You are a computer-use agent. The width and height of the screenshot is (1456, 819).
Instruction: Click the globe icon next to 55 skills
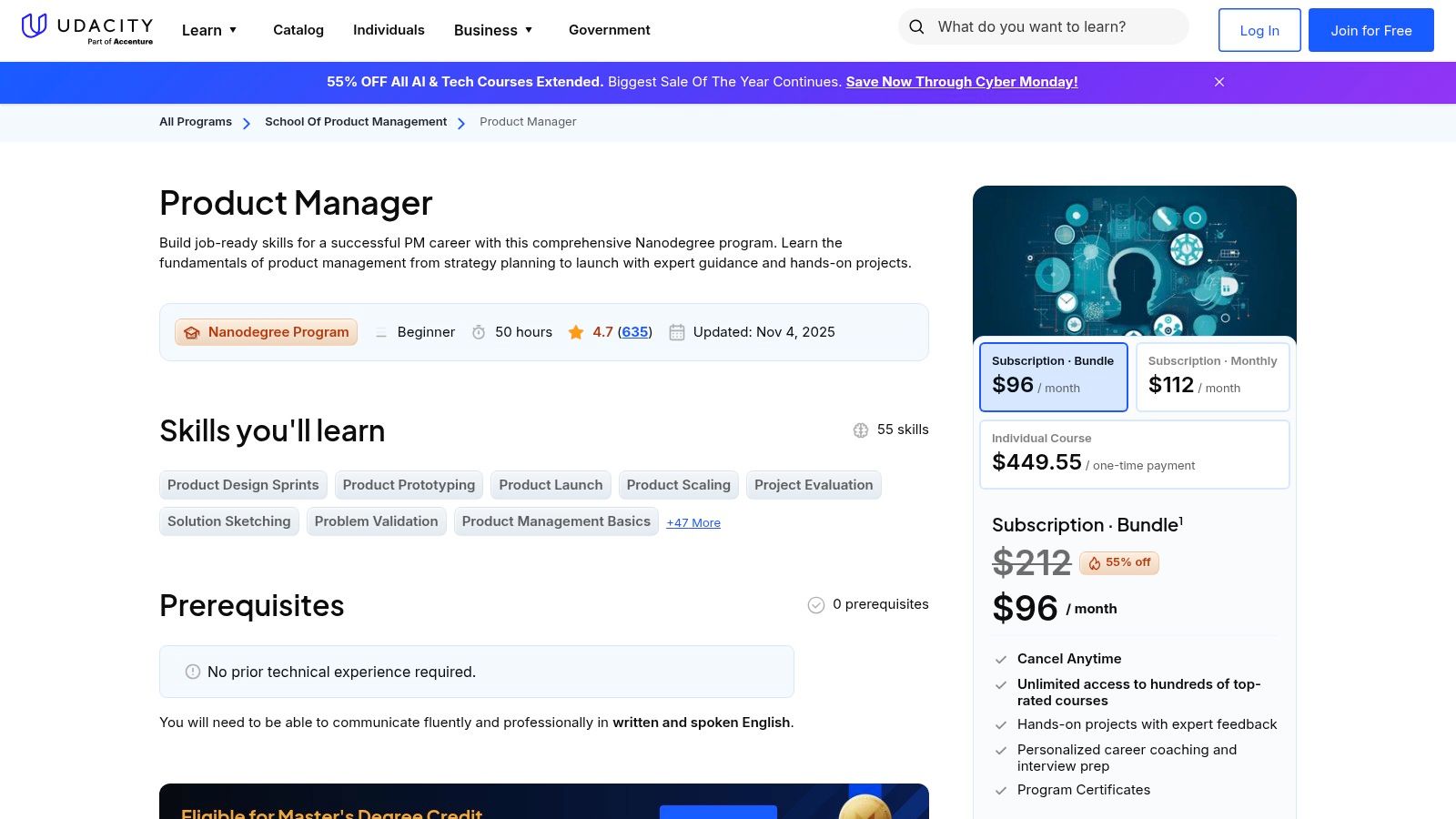point(860,430)
